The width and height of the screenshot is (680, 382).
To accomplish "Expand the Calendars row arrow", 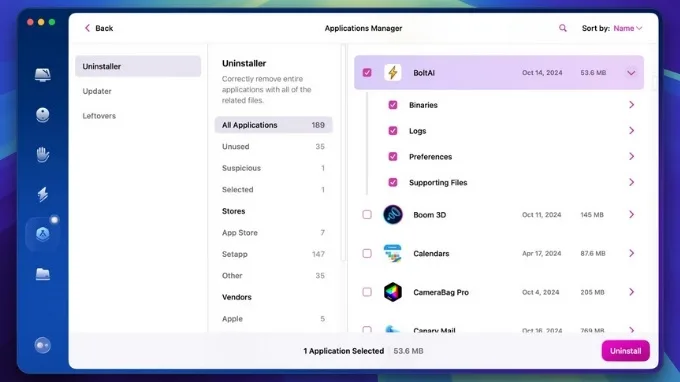I will tap(631, 253).
